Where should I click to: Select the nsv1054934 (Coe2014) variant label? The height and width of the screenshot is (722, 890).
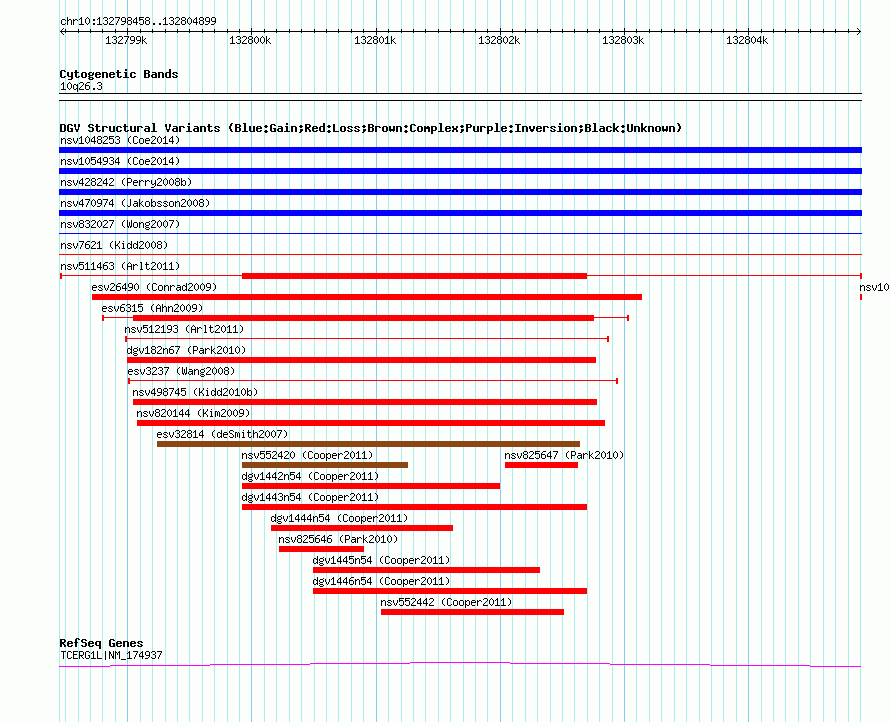click(120, 161)
